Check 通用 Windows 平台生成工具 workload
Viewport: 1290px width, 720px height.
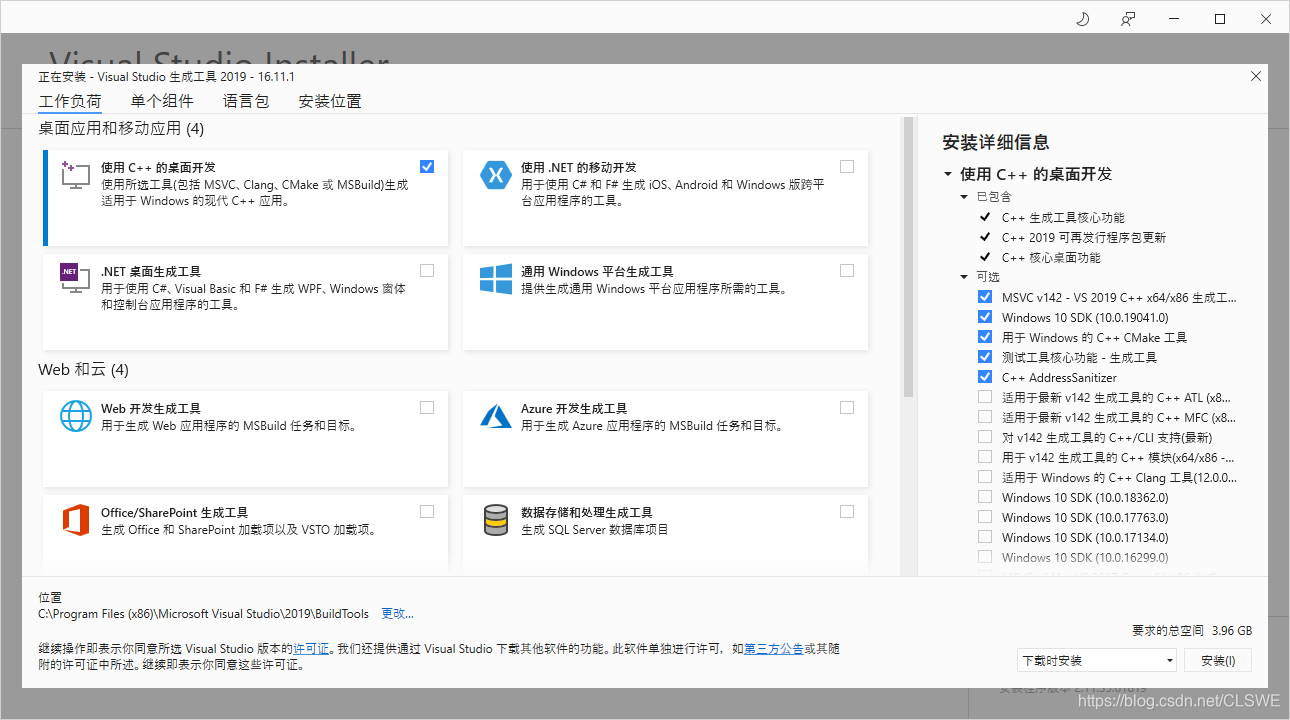tap(847, 270)
